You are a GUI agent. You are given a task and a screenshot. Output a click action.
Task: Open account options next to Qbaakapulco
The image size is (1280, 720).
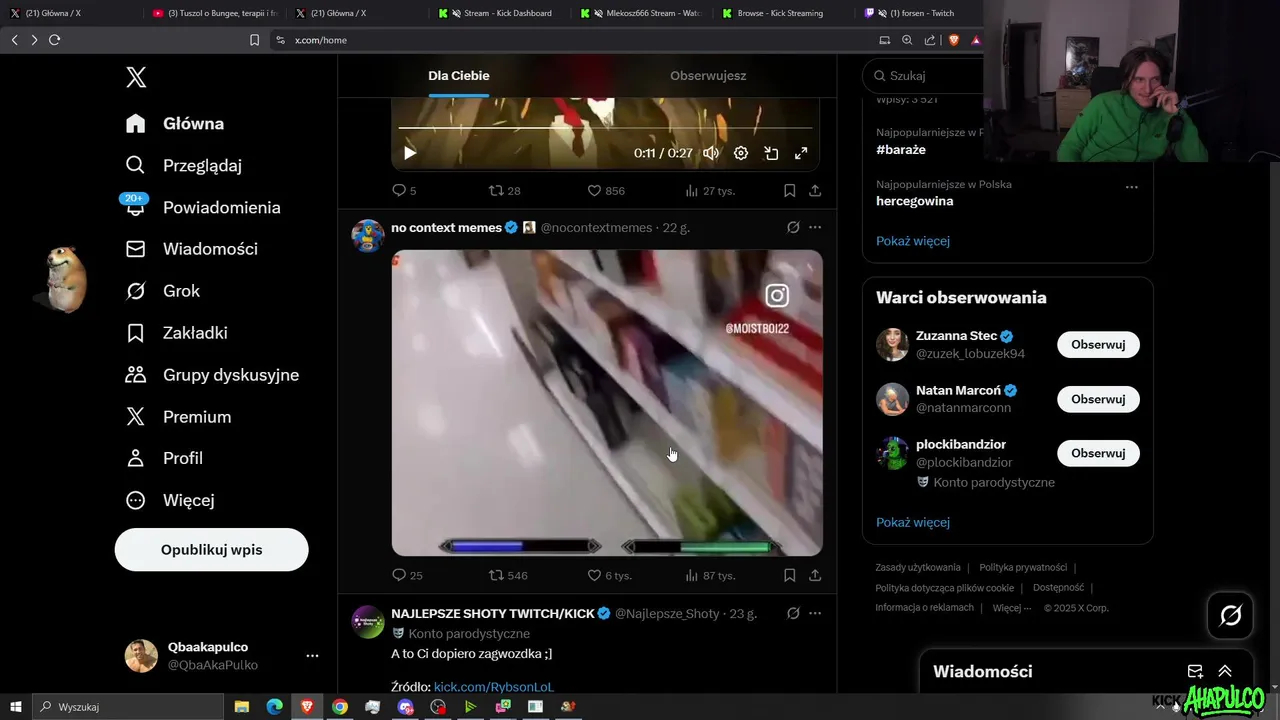(312, 656)
